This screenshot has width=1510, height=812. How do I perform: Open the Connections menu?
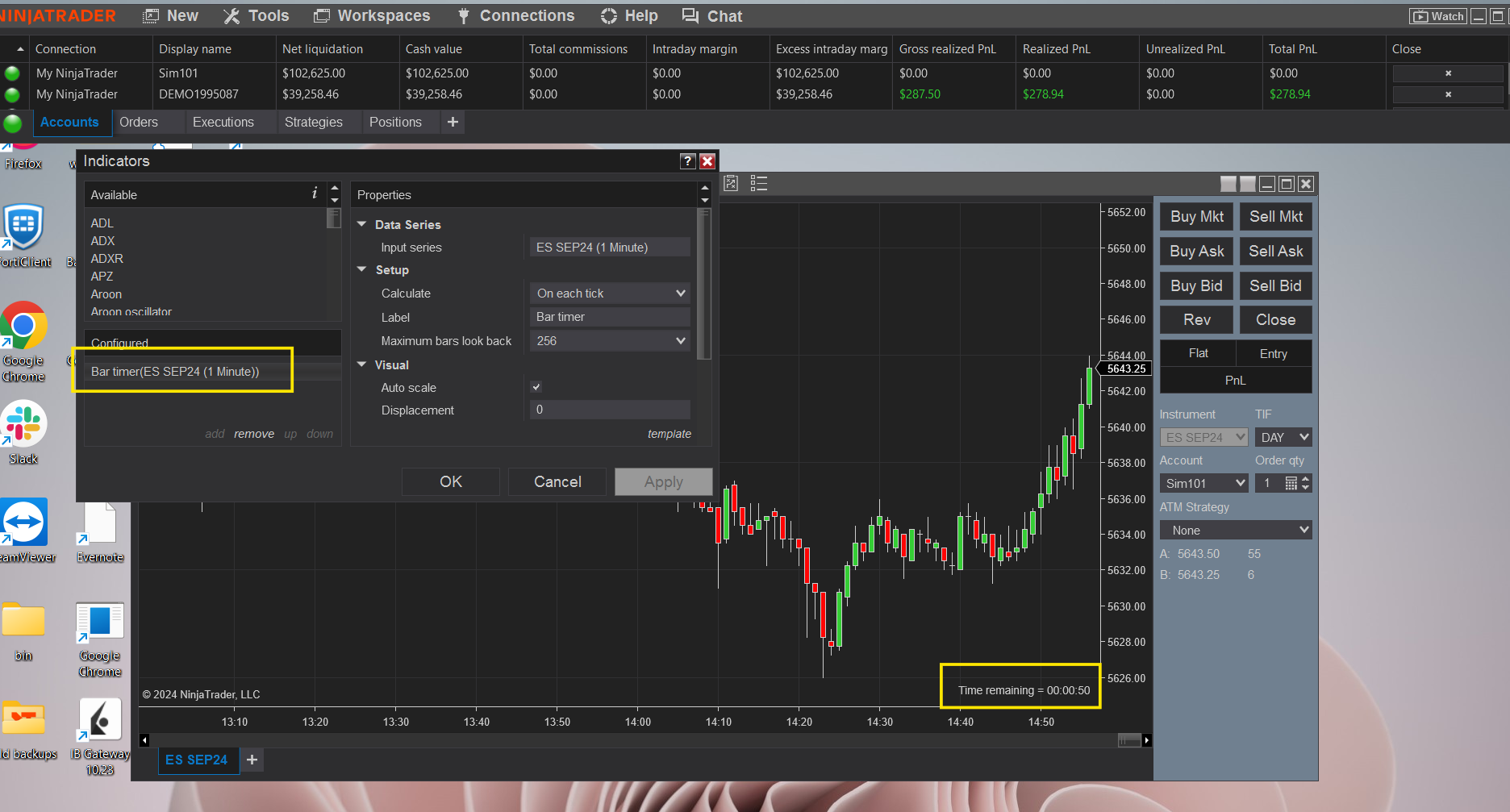pyautogui.click(x=516, y=16)
